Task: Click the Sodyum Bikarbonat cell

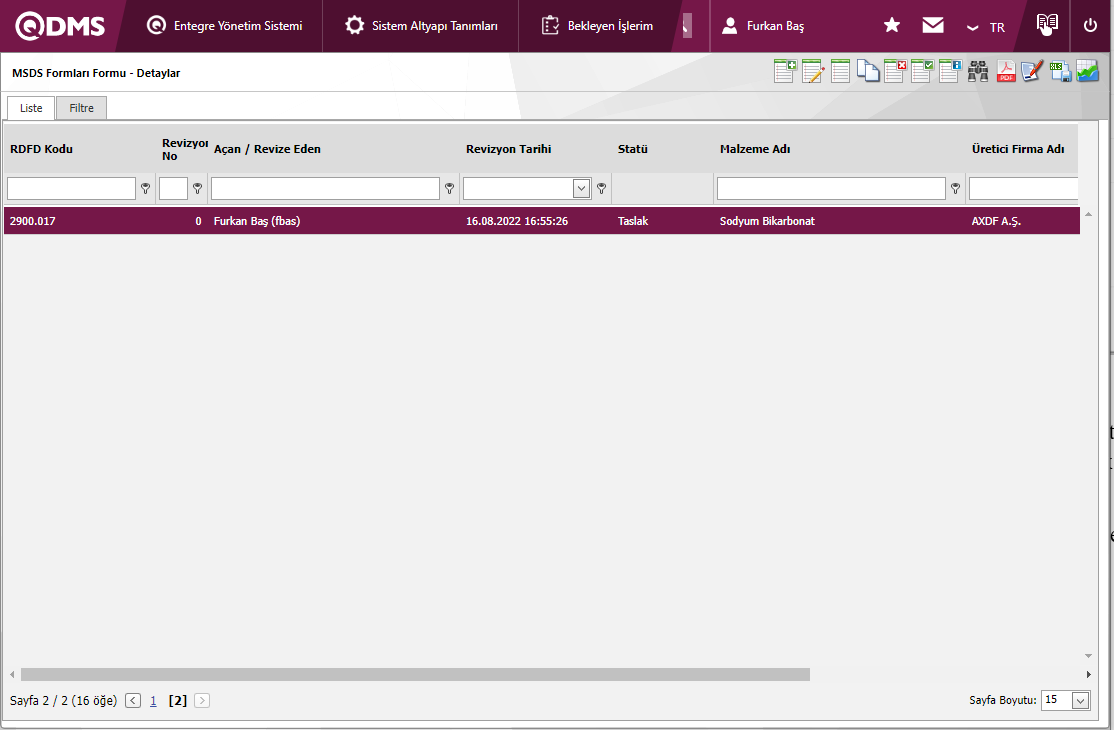Action: tap(767, 221)
